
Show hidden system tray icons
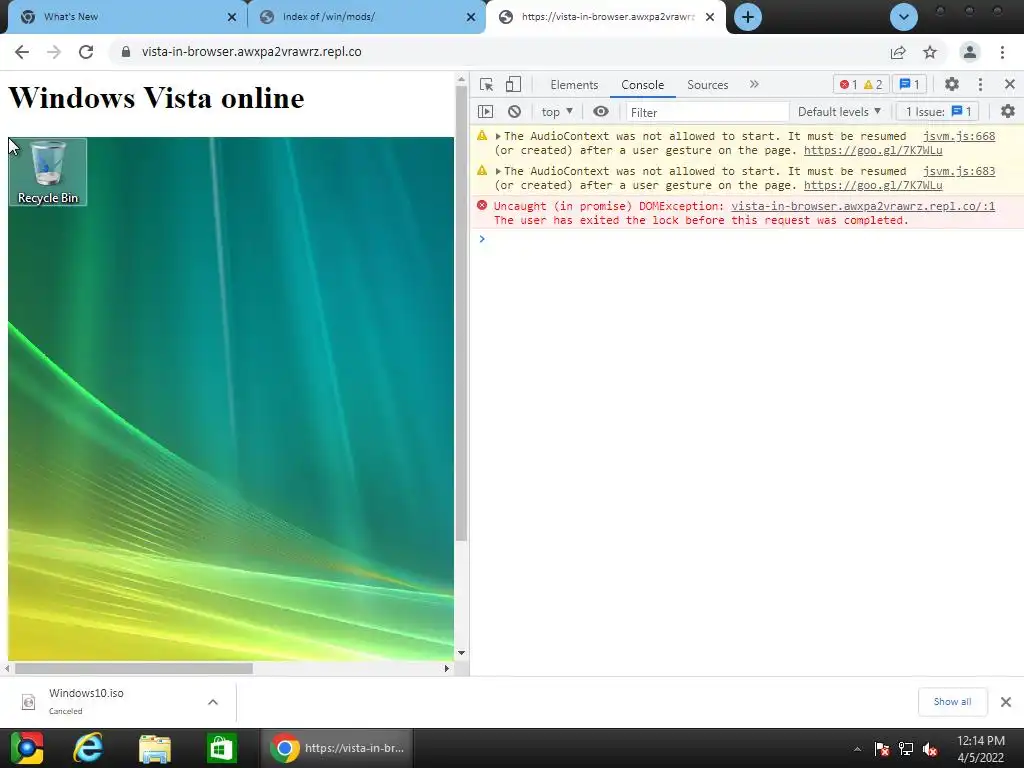[x=857, y=749]
